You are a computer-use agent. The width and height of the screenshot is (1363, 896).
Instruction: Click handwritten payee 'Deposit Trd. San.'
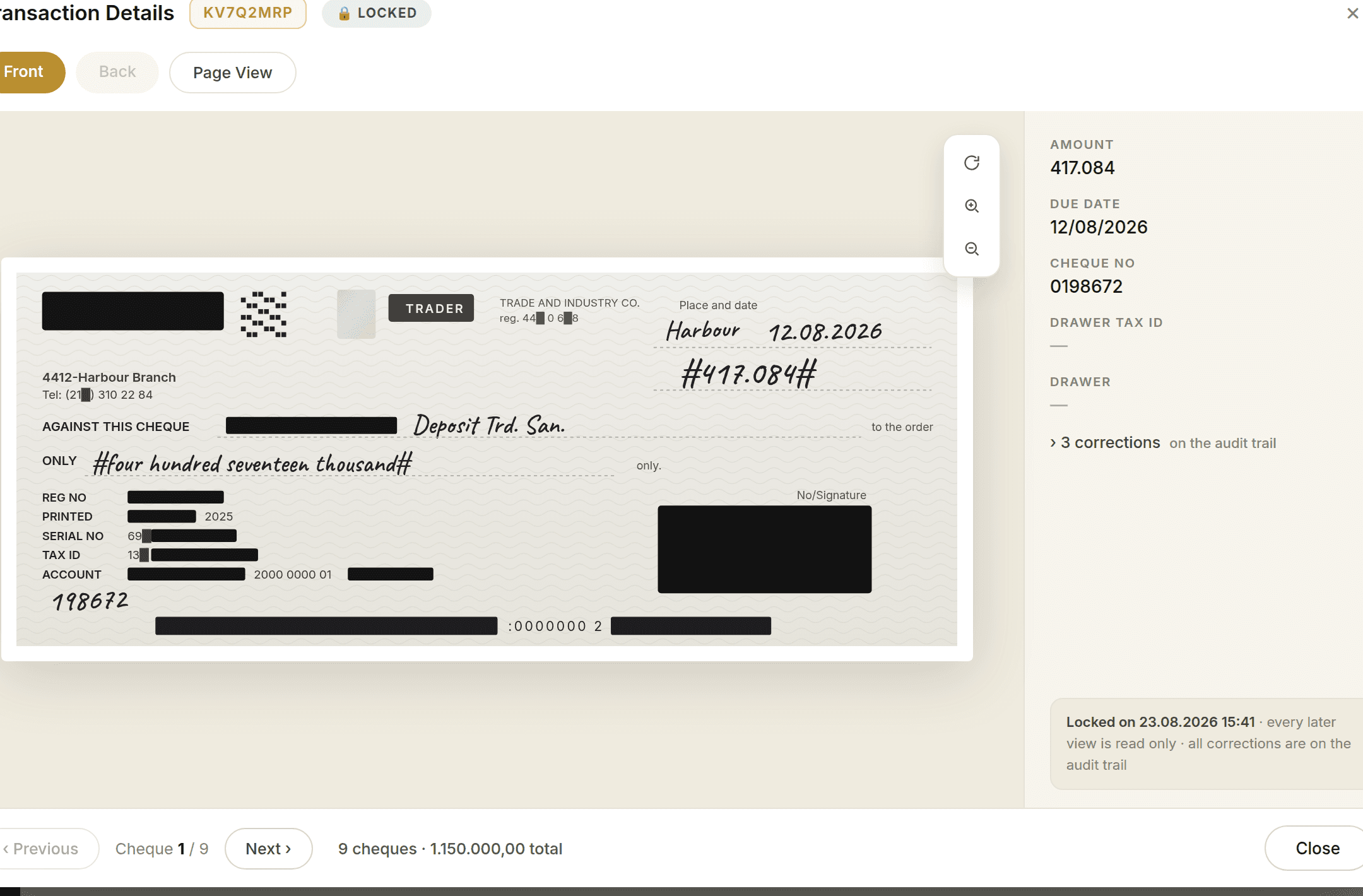tap(489, 425)
